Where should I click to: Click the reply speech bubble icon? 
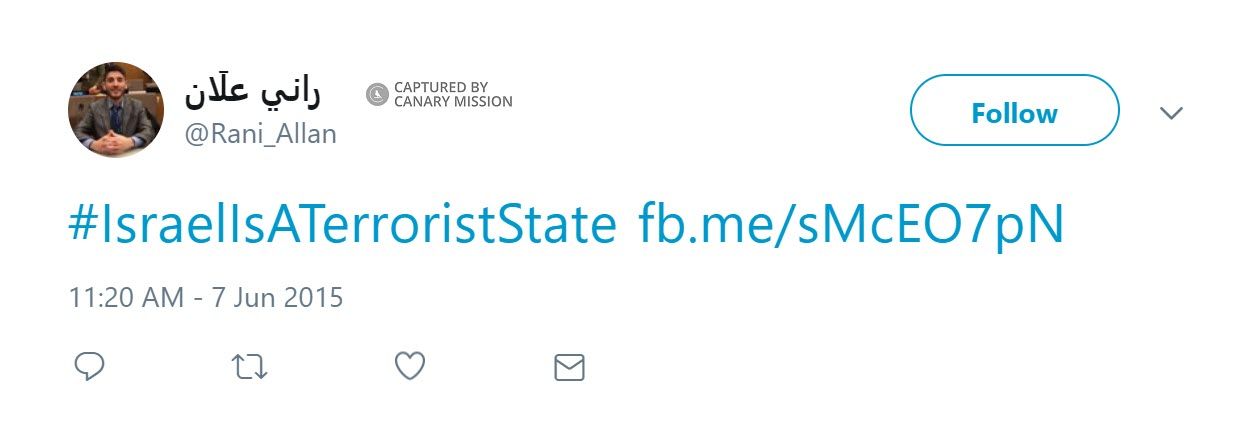[90, 367]
